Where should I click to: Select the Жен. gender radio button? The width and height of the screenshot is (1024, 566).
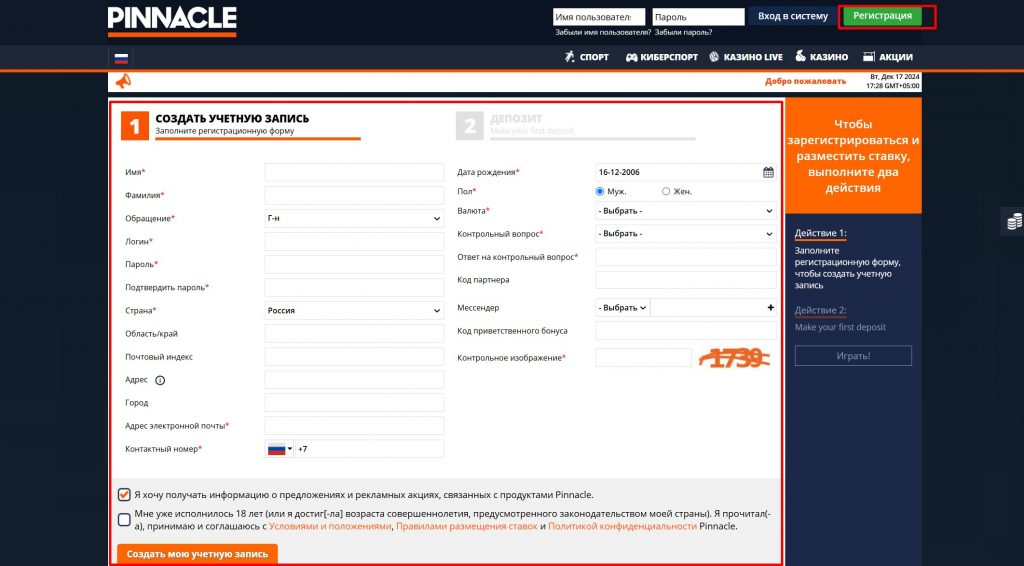(x=665, y=191)
